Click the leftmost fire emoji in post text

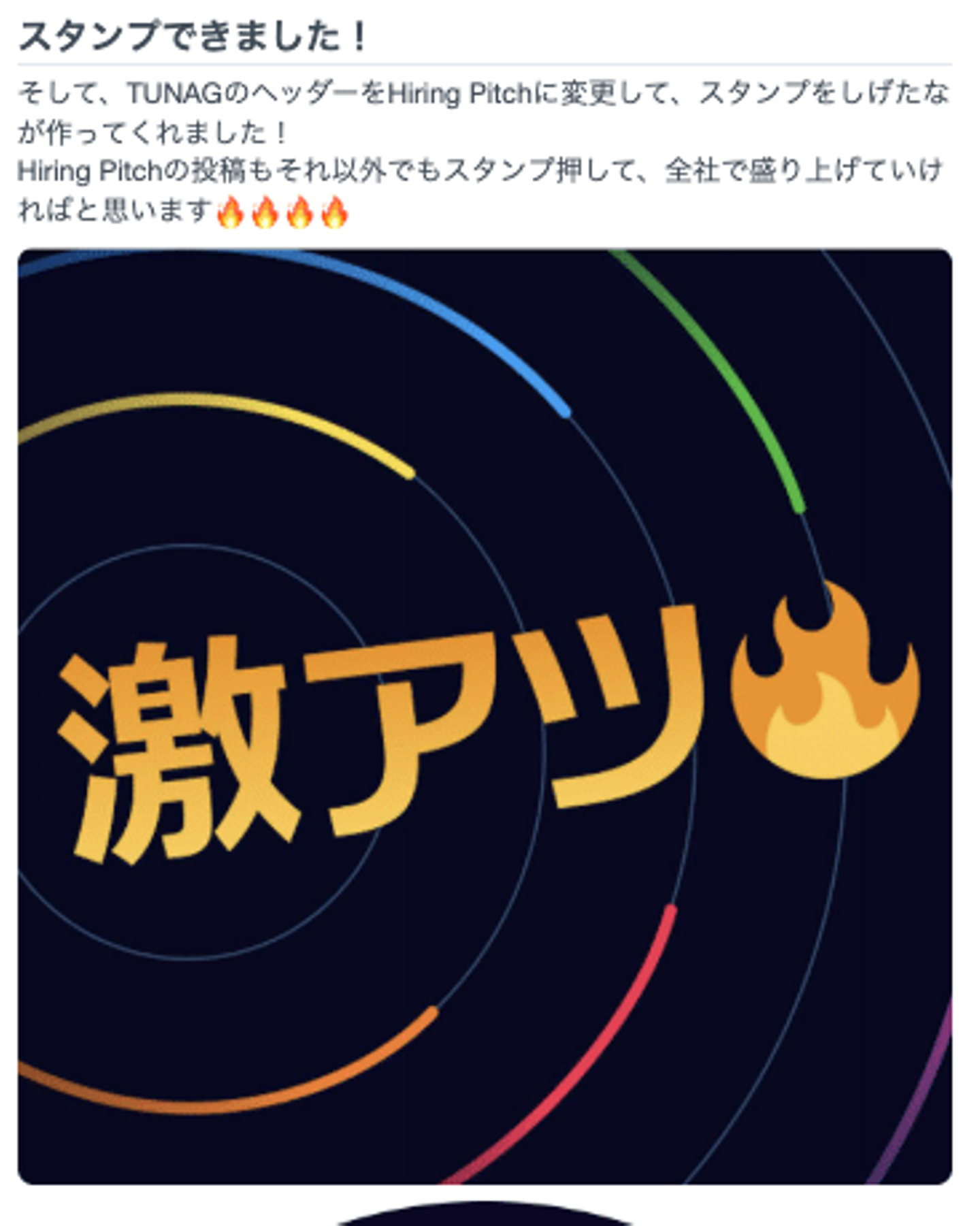pyautogui.click(x=230, y=212)
